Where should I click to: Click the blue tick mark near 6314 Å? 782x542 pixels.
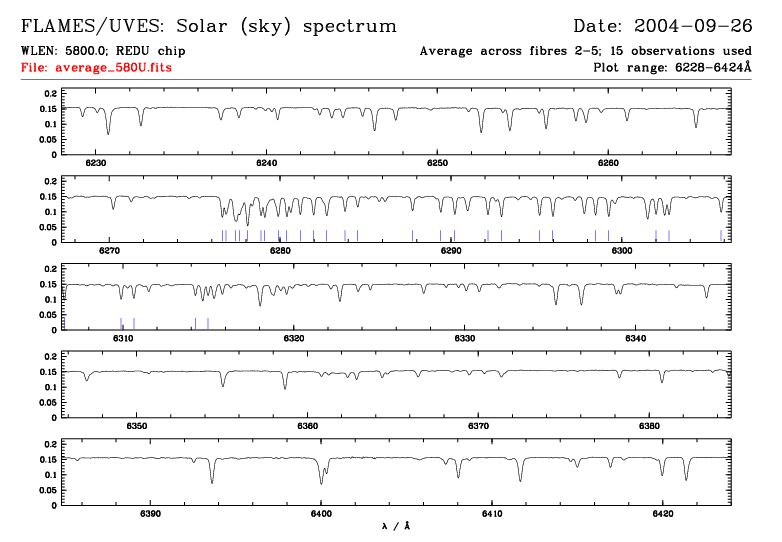[x=196, y=324]
